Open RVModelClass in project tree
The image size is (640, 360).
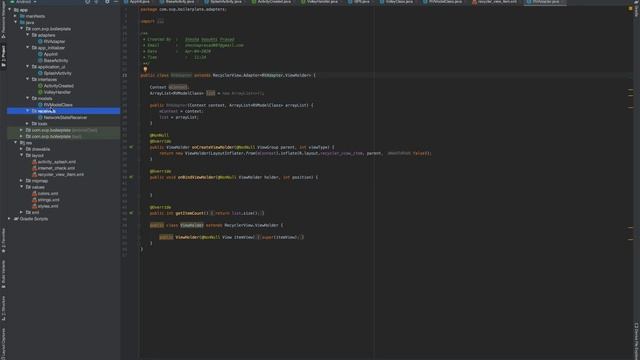(58, 104)
